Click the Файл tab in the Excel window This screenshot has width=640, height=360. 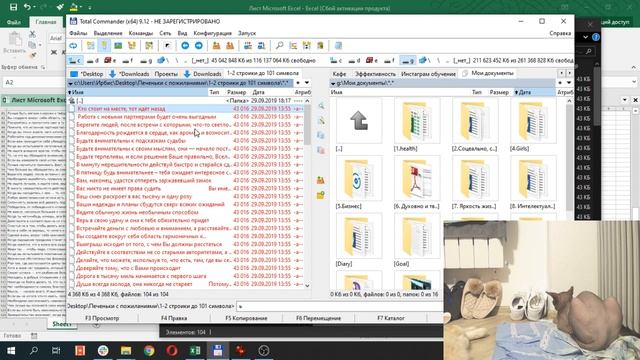click(13, 22)
